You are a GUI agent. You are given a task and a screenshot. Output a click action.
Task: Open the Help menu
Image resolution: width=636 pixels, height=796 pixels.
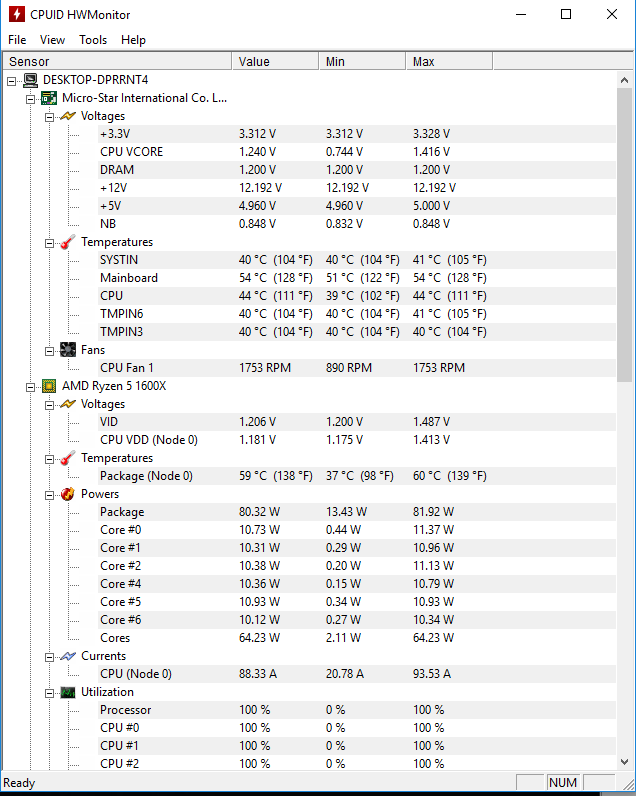[x=133, y=40]
